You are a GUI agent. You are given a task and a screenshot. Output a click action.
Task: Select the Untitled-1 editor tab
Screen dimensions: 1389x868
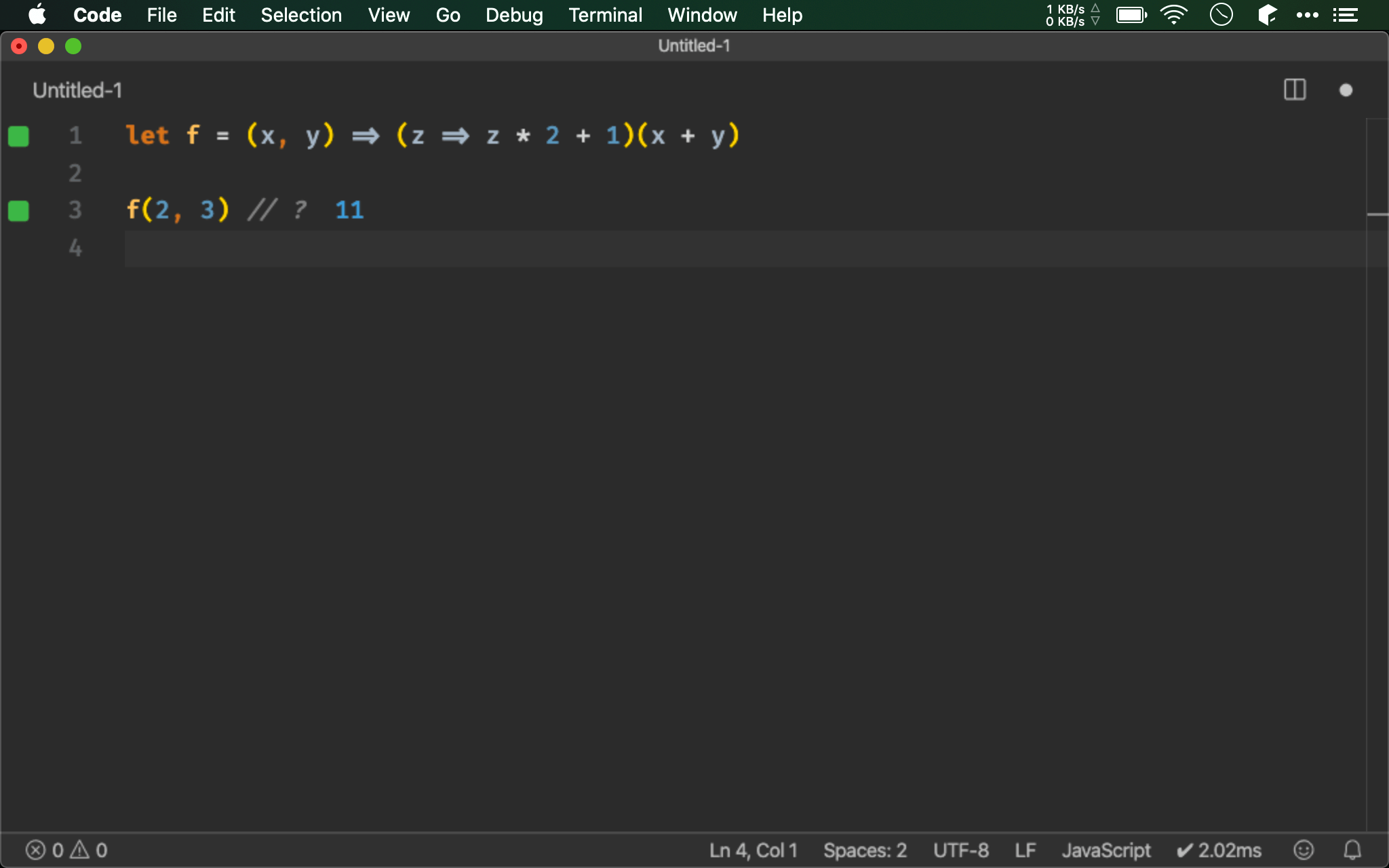point(77,90)
